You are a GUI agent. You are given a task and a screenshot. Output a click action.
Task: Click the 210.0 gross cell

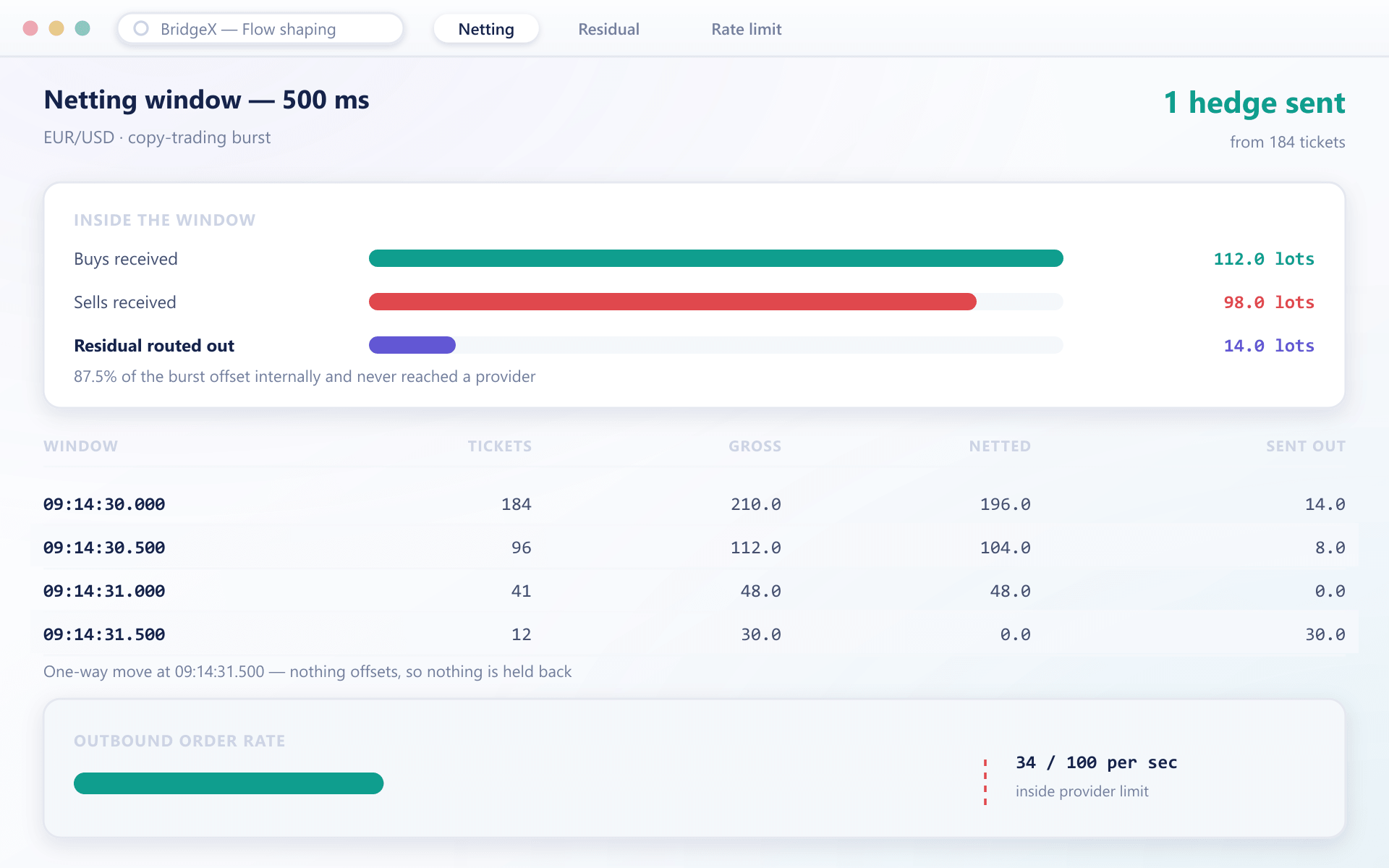[x=755, y=504]
